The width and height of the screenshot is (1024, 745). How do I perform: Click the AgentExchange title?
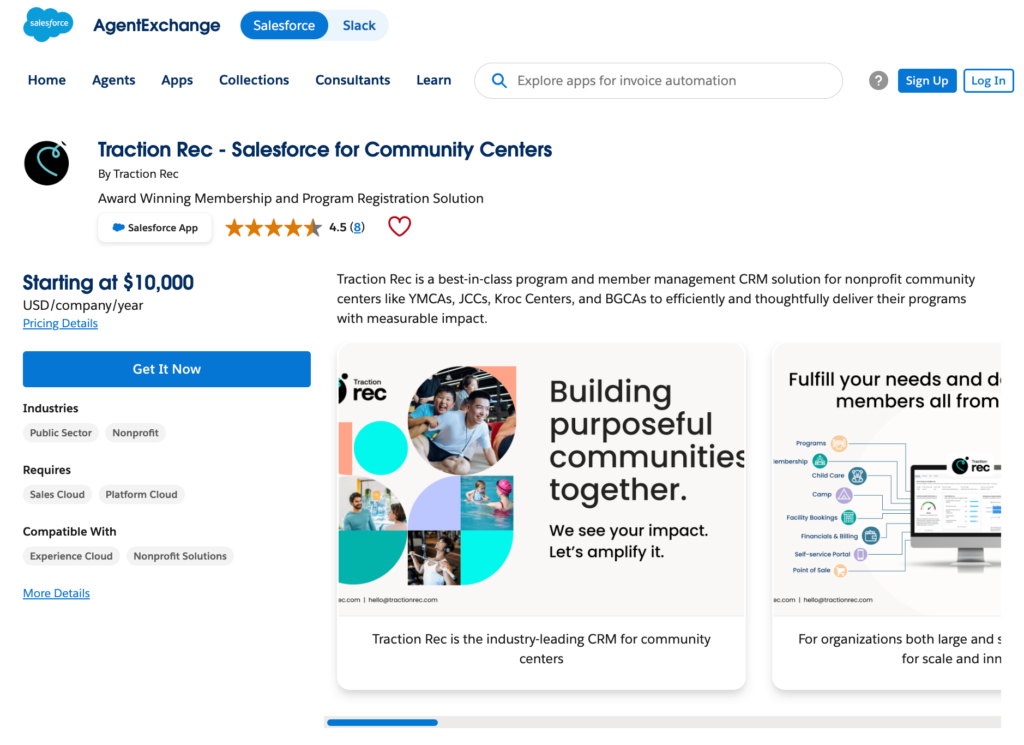pos(157,25)
